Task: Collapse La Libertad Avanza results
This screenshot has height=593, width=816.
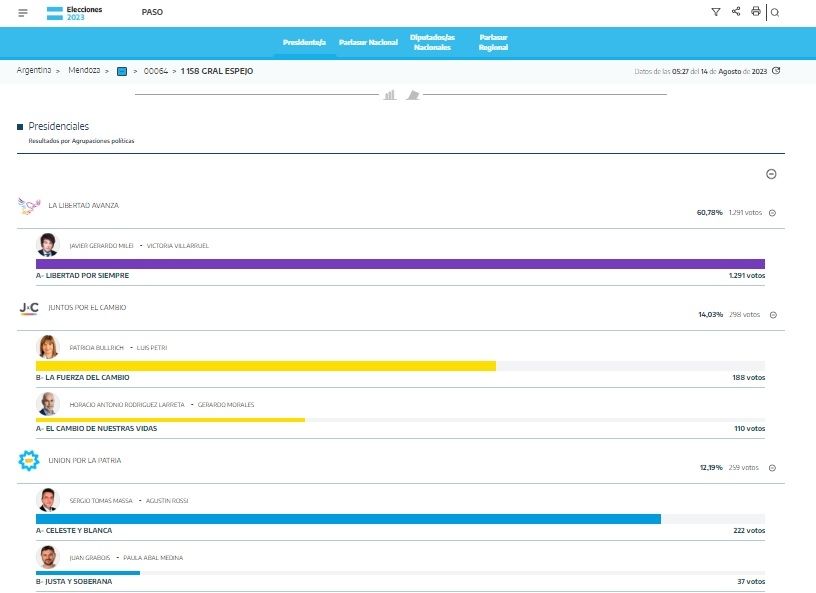Action: click(772, 213)
